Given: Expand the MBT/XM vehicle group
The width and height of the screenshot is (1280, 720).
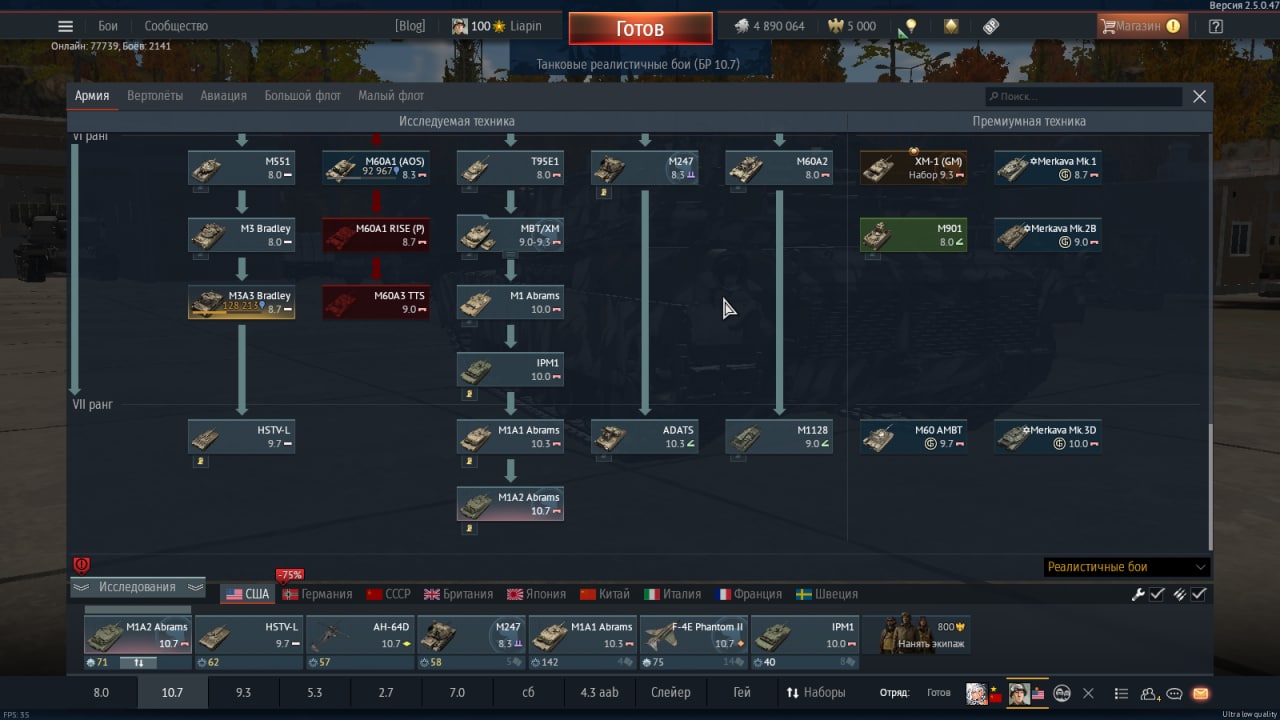Looking at the screenshot, I should click(x=510, y=234).
